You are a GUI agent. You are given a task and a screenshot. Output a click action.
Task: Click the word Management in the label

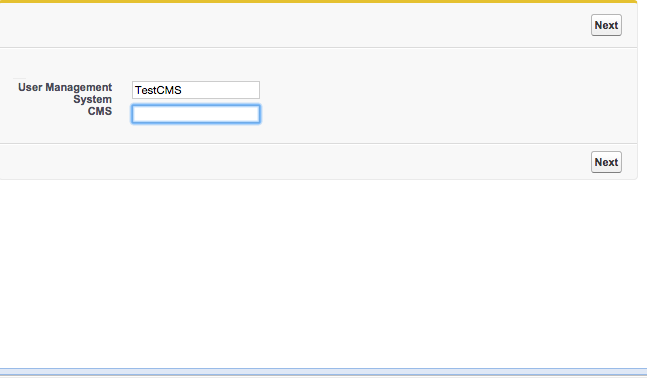pyautogui.click(x=78, y=87)
